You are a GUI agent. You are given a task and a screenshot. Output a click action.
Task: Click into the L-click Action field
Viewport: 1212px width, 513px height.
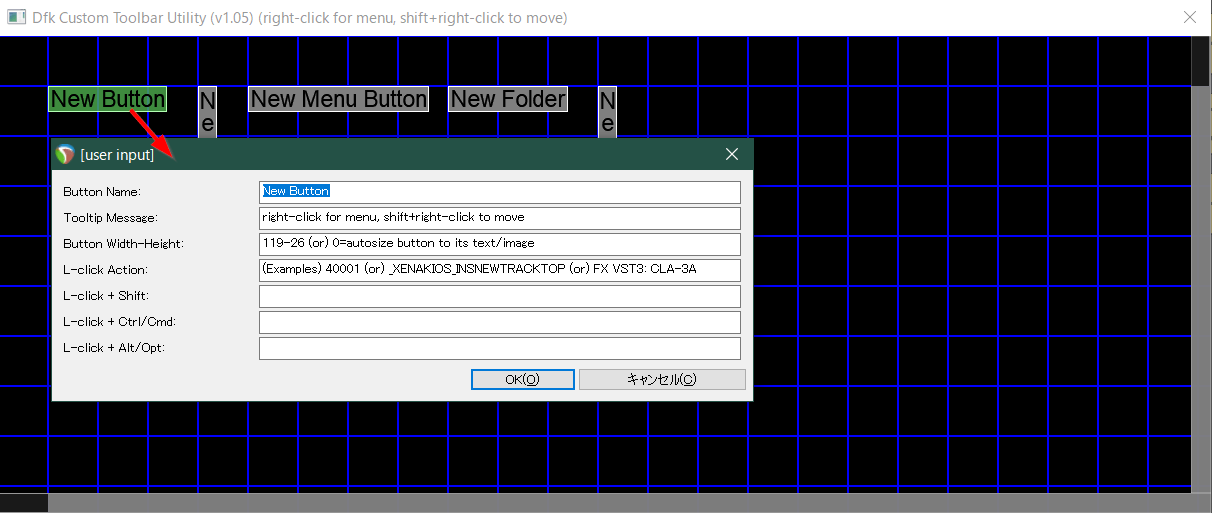(x=499, y=270)
